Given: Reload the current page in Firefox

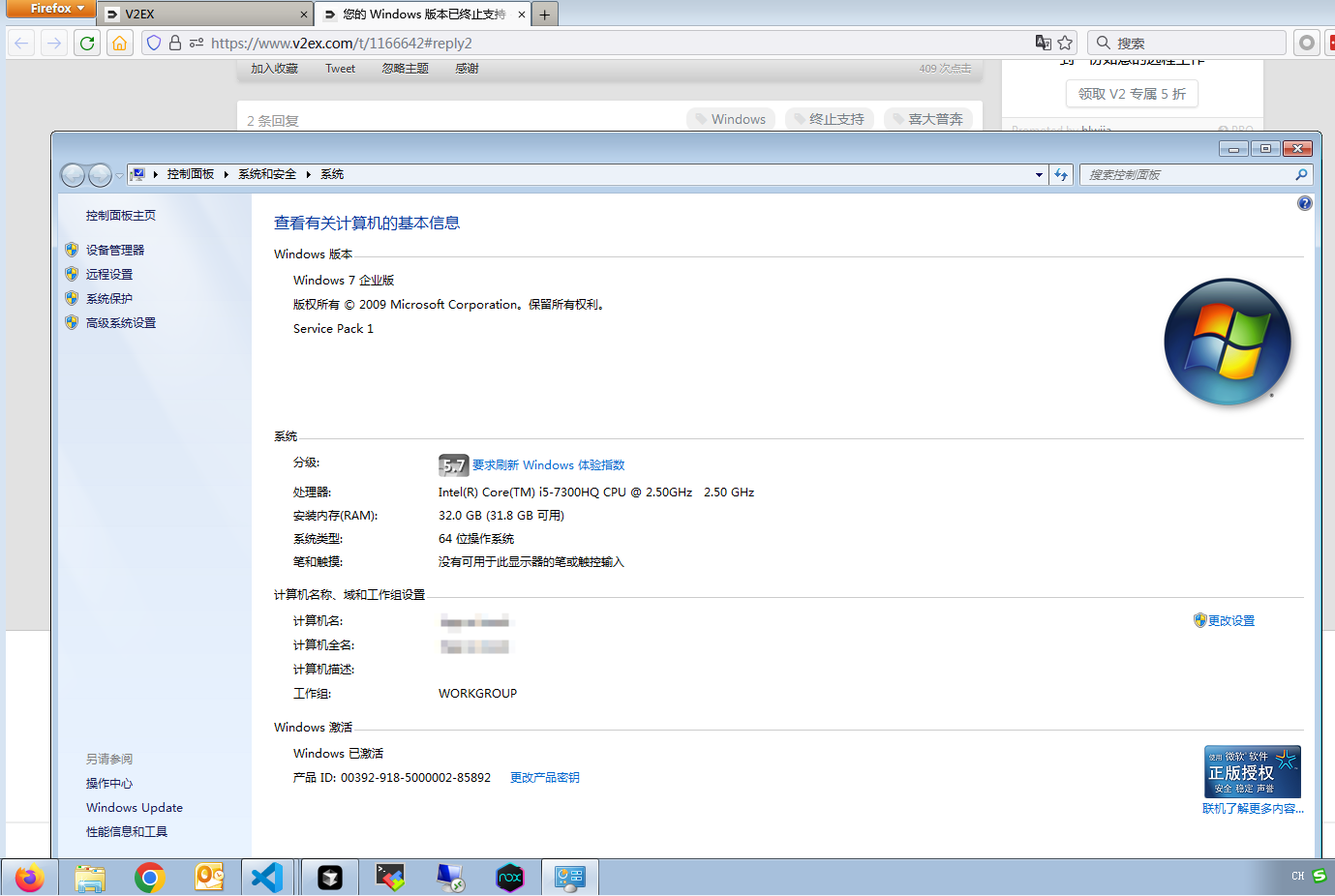Looking at the screenshot, I should [x=87, y=43].
